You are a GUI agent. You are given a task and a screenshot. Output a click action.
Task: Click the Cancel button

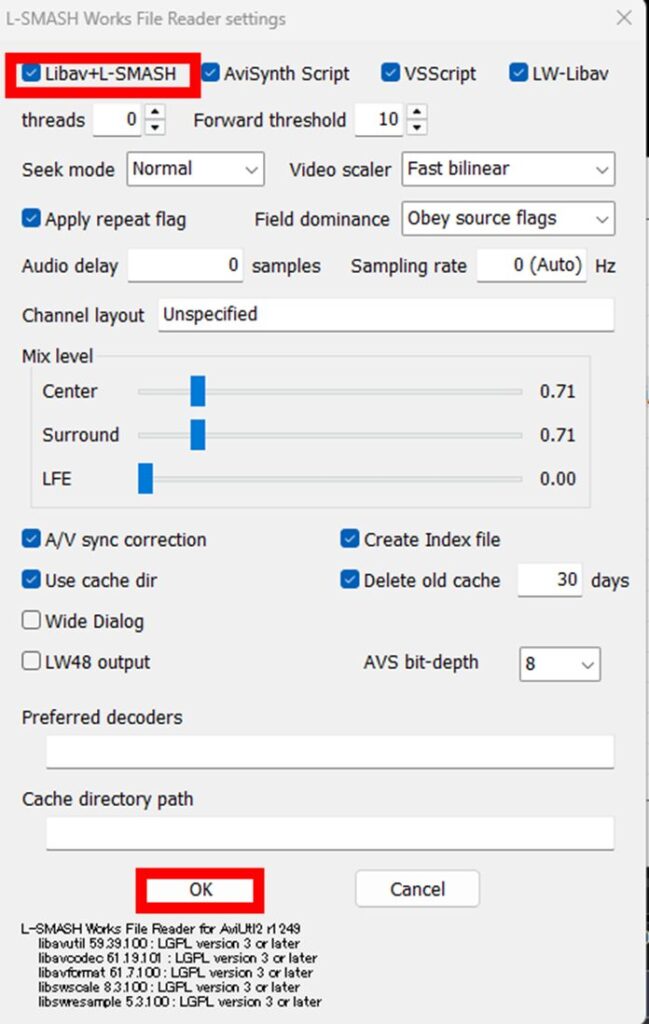pyautogui.click(x=417, y=889)
